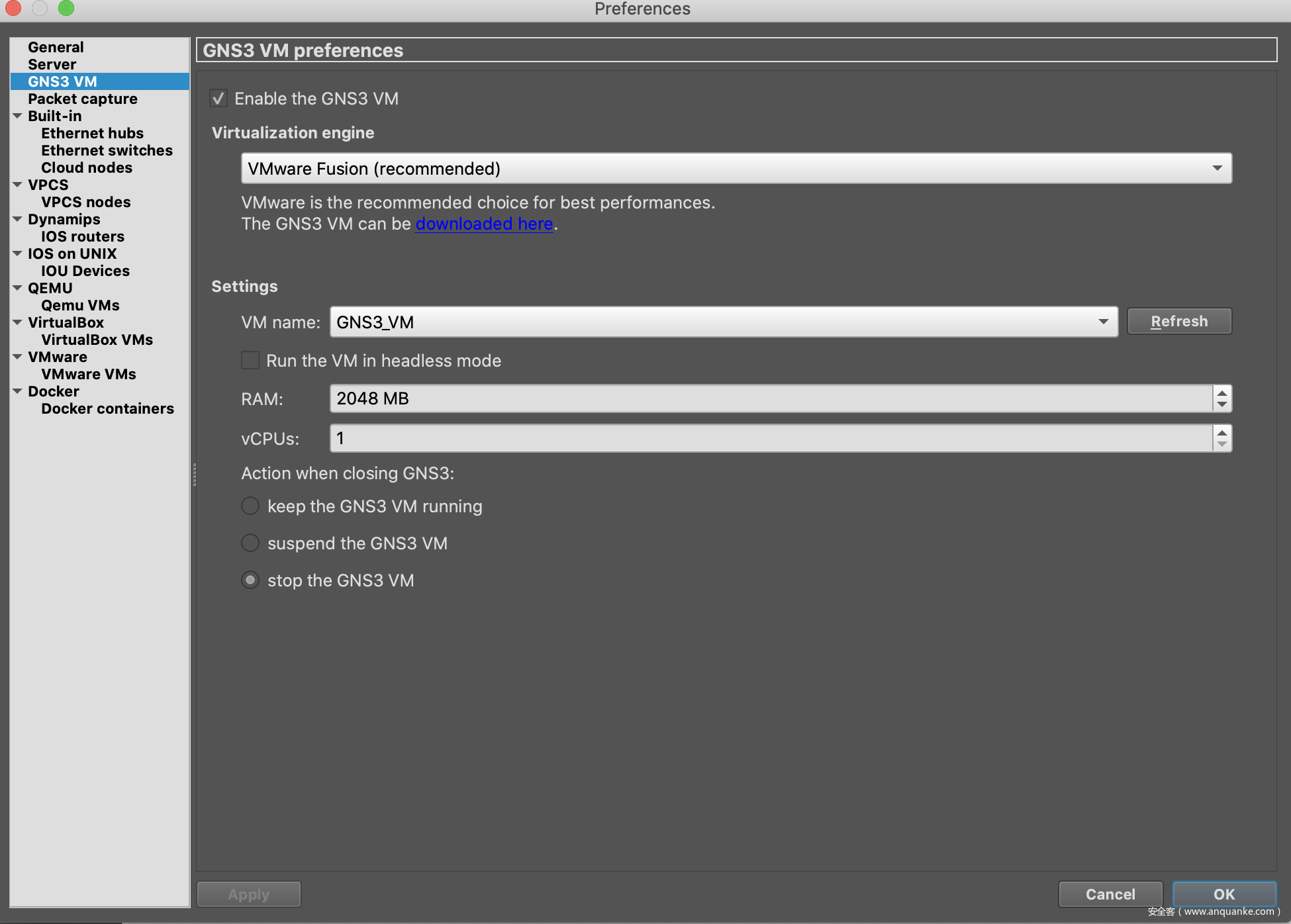This screenshot has width=1291, height=924.
Task: Select stop the GNS3 VM radio
Action: [250, 580]
